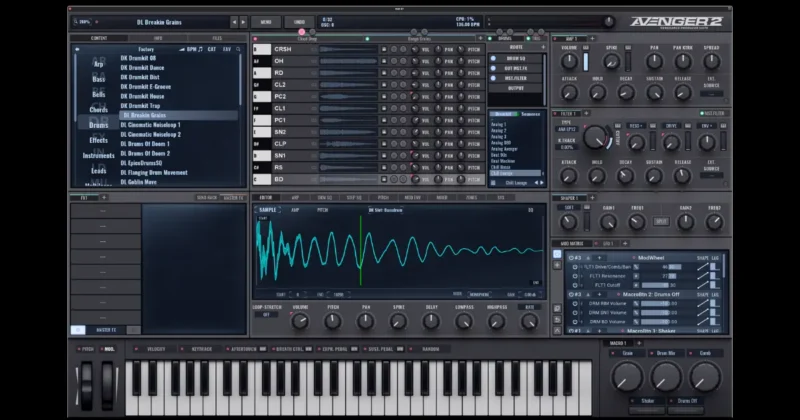The image size is (800, 420).
Task: Open the sample MODE dropdown in editor
Action: 480,294
